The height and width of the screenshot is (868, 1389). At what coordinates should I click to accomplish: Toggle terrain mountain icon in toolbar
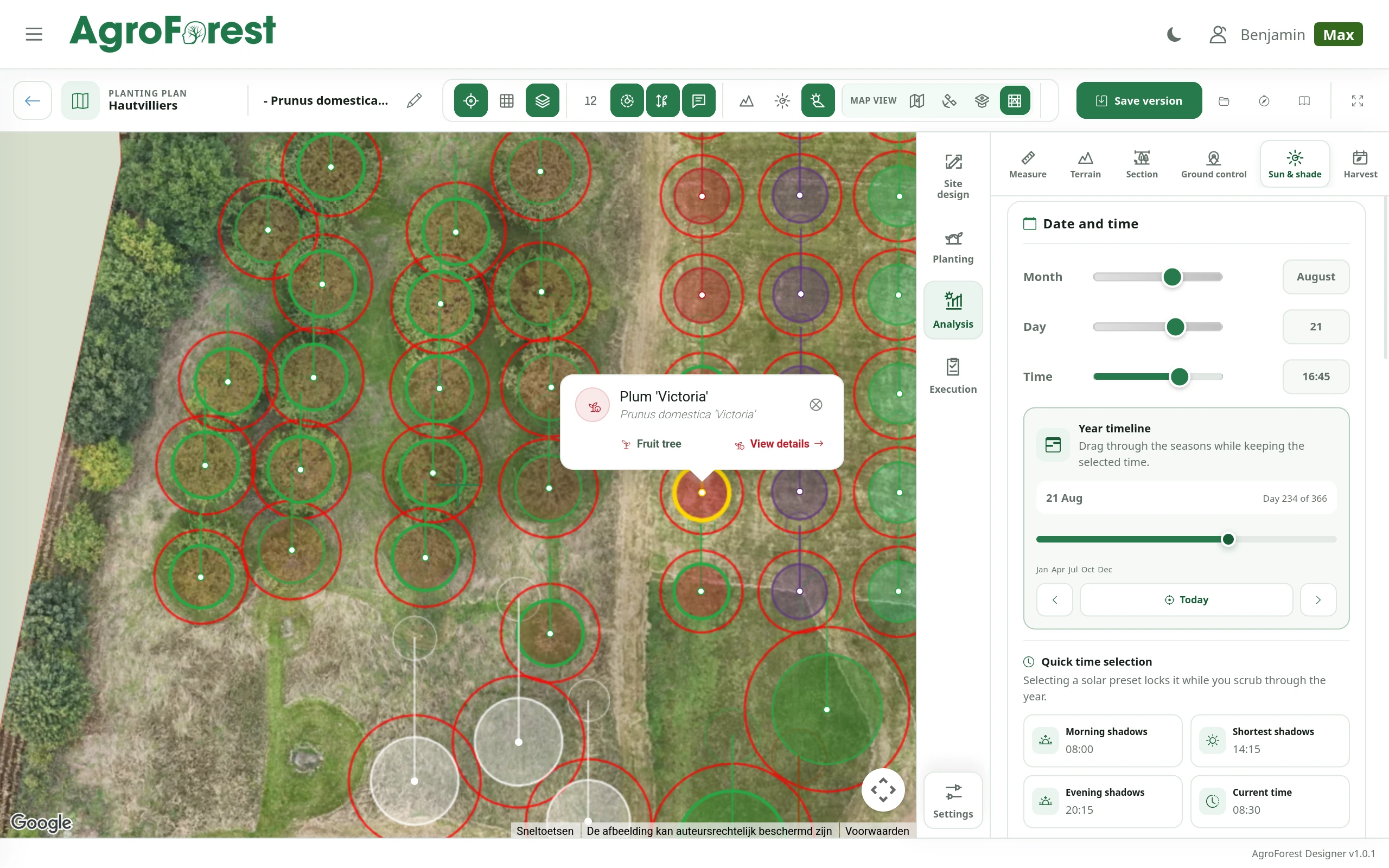(x=746, y=101)
